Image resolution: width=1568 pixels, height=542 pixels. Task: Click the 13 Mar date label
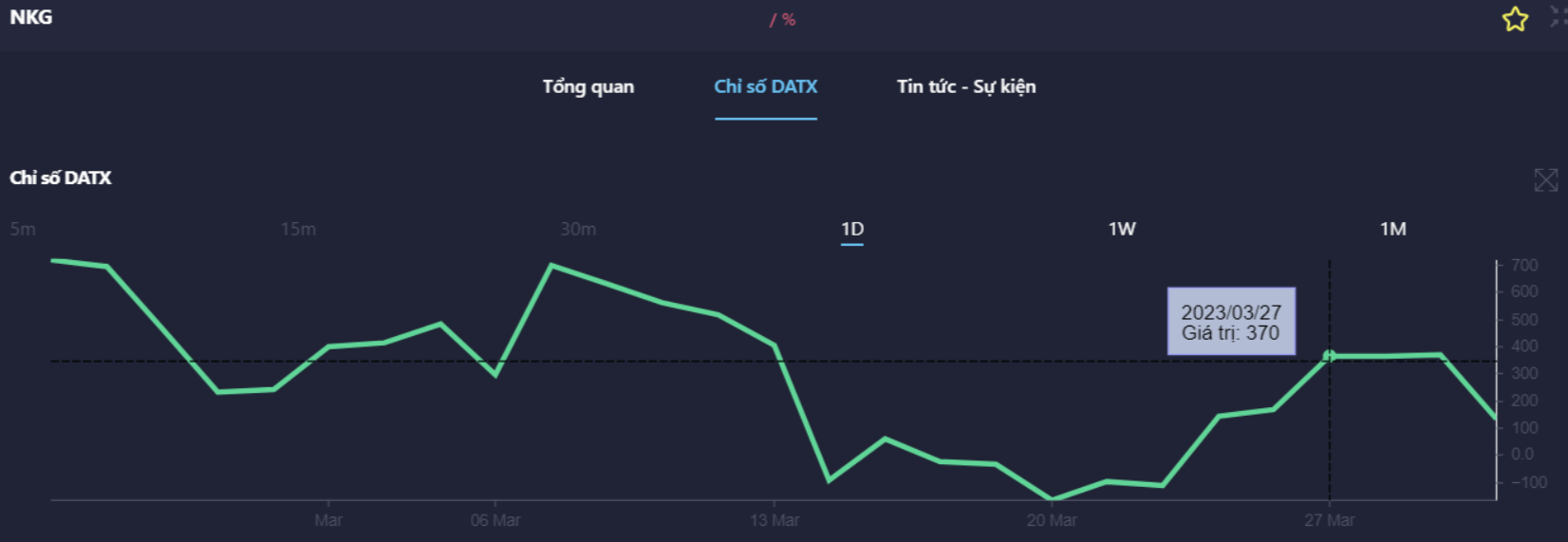point(774,520)
